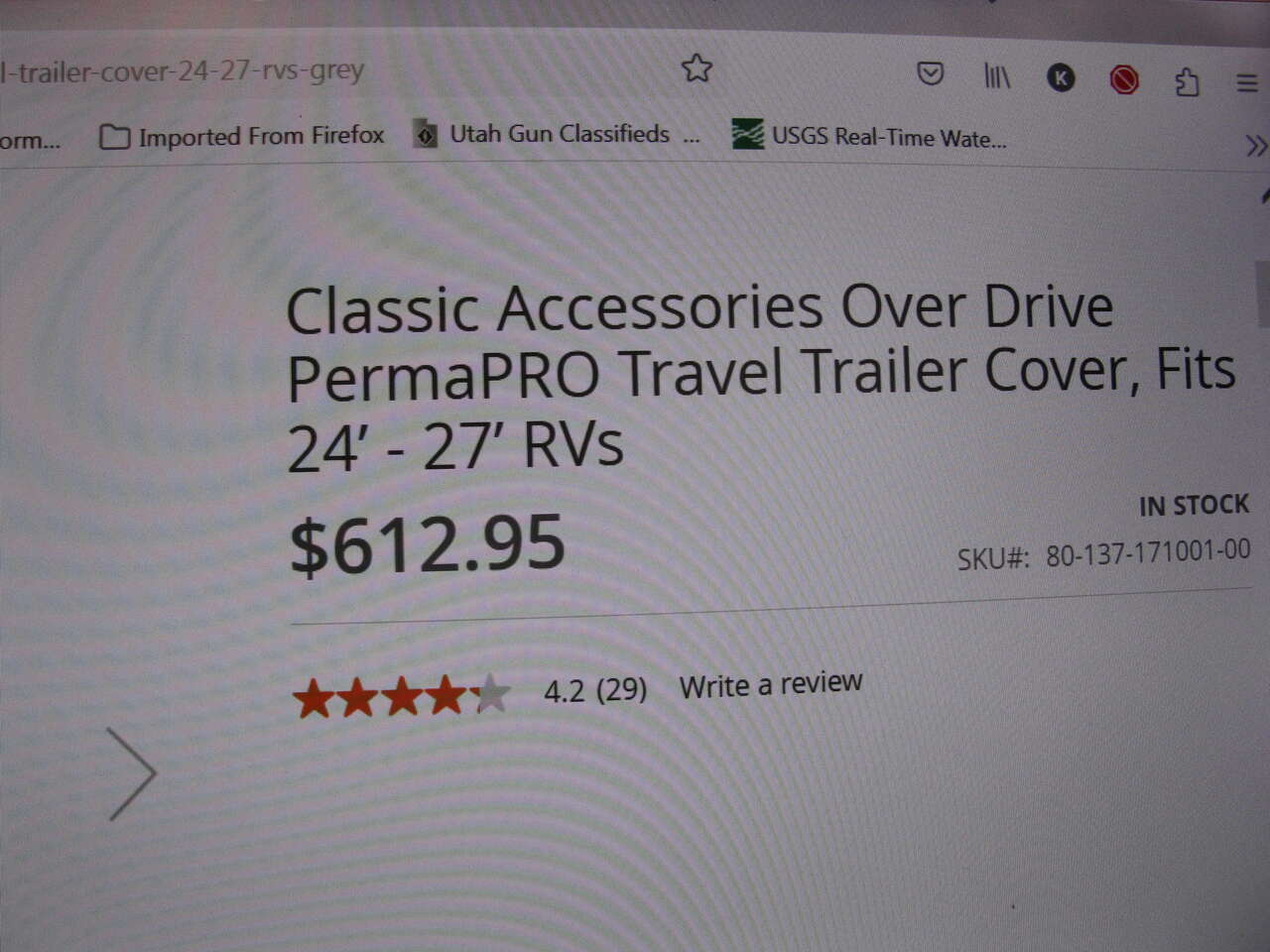Save the page to Pocket

coord(930,73)
